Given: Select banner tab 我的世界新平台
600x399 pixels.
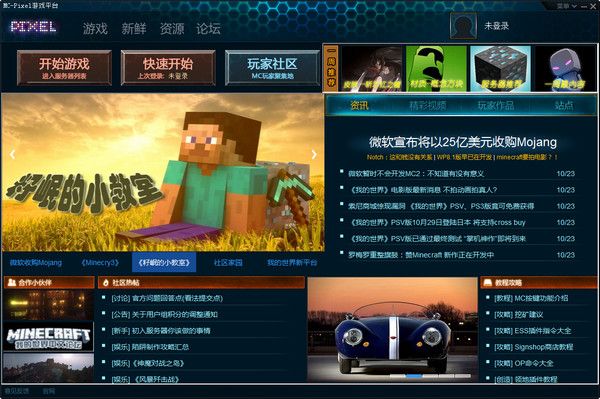Looking at the screenshot, I should 292,262.
